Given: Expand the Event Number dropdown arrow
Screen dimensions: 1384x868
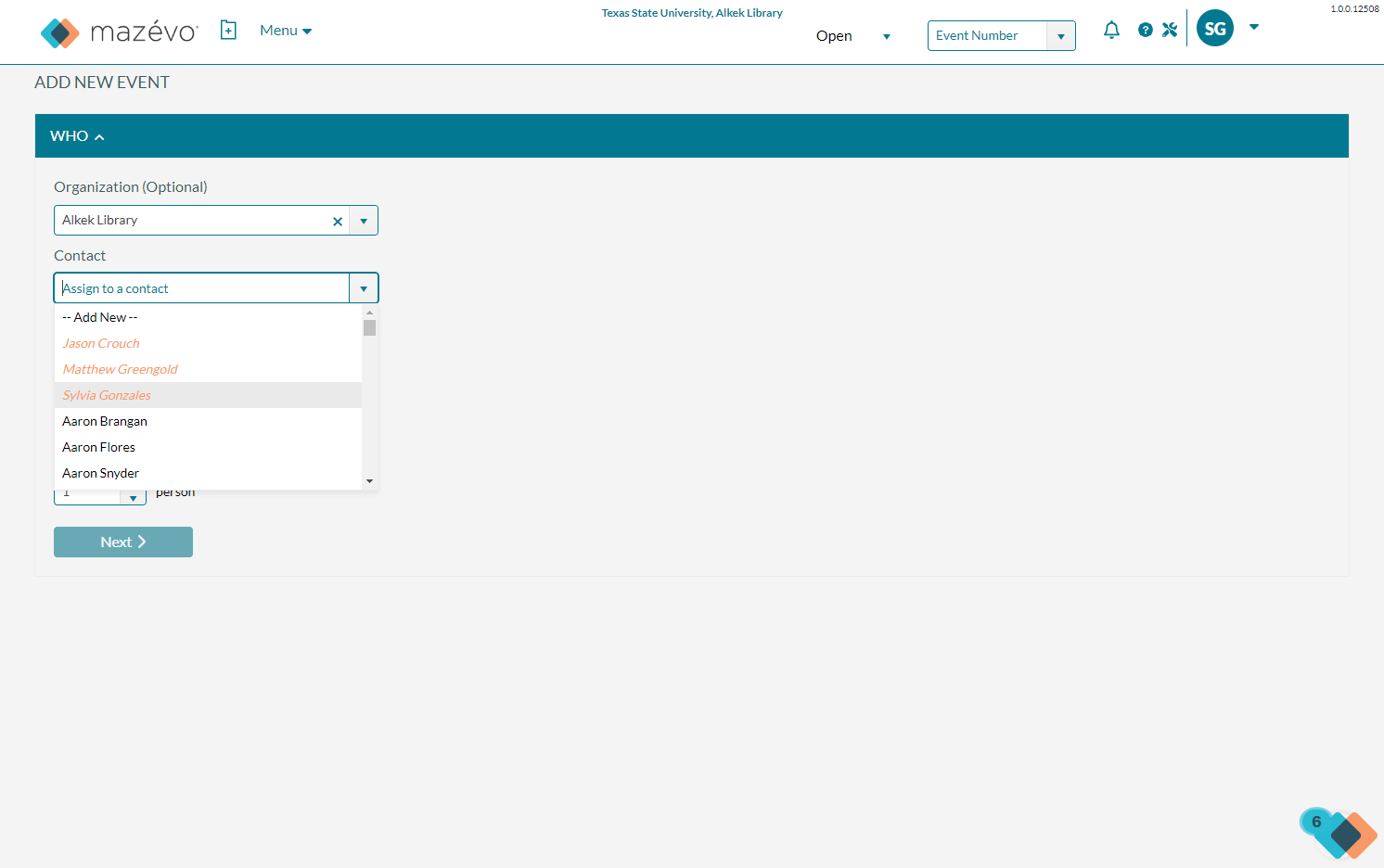Looking at the screenshot, I should point(1061,36).
